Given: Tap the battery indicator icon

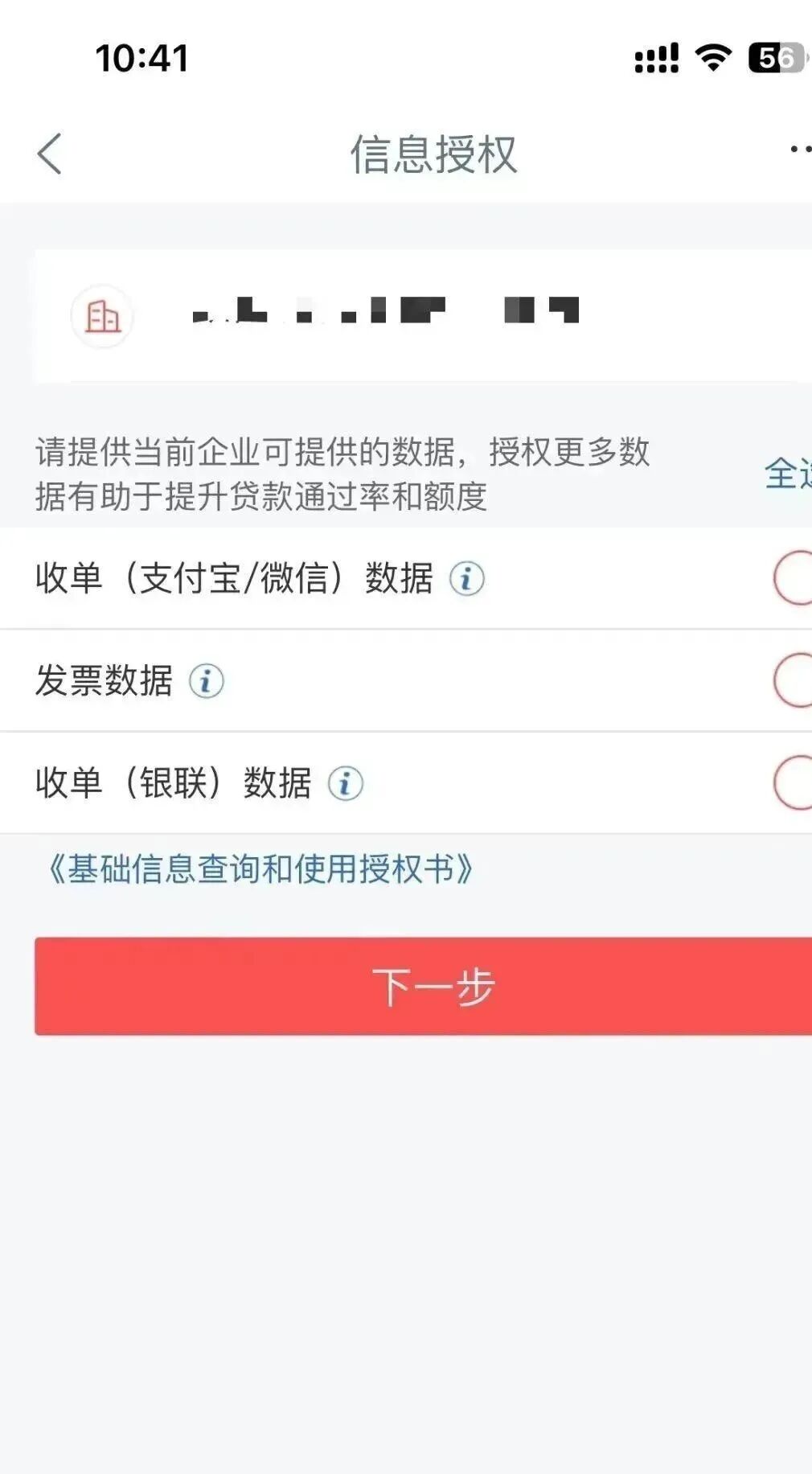Looking at the screenshot, I should pyautogui.click(x=777, y=58).
